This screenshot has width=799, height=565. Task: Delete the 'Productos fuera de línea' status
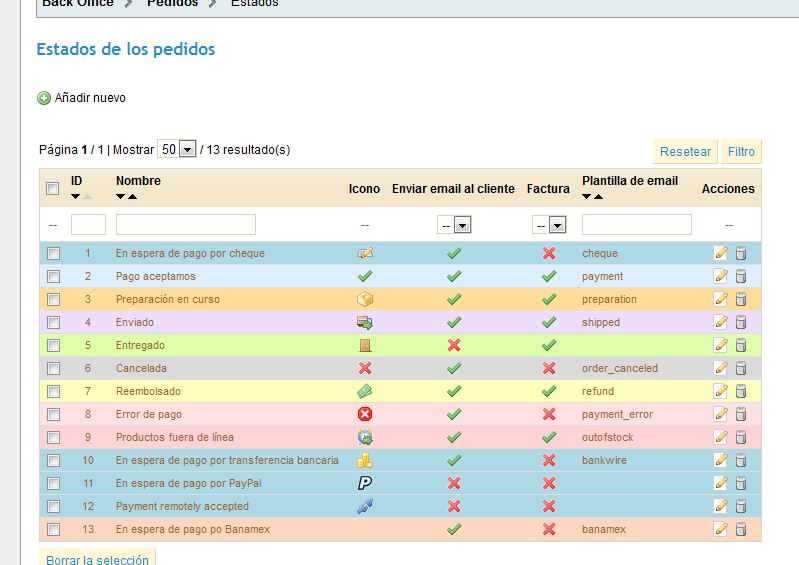coord(741,437)
